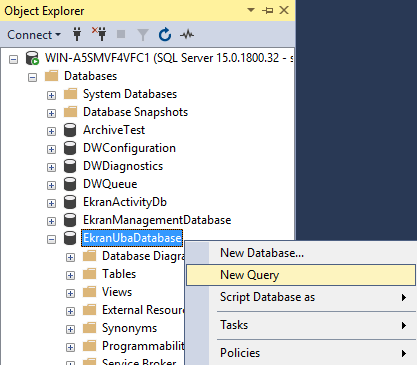Screen dimensions: 417x365
Task: Expand the ArchiveTest database node
Action: tap(51, 132)
